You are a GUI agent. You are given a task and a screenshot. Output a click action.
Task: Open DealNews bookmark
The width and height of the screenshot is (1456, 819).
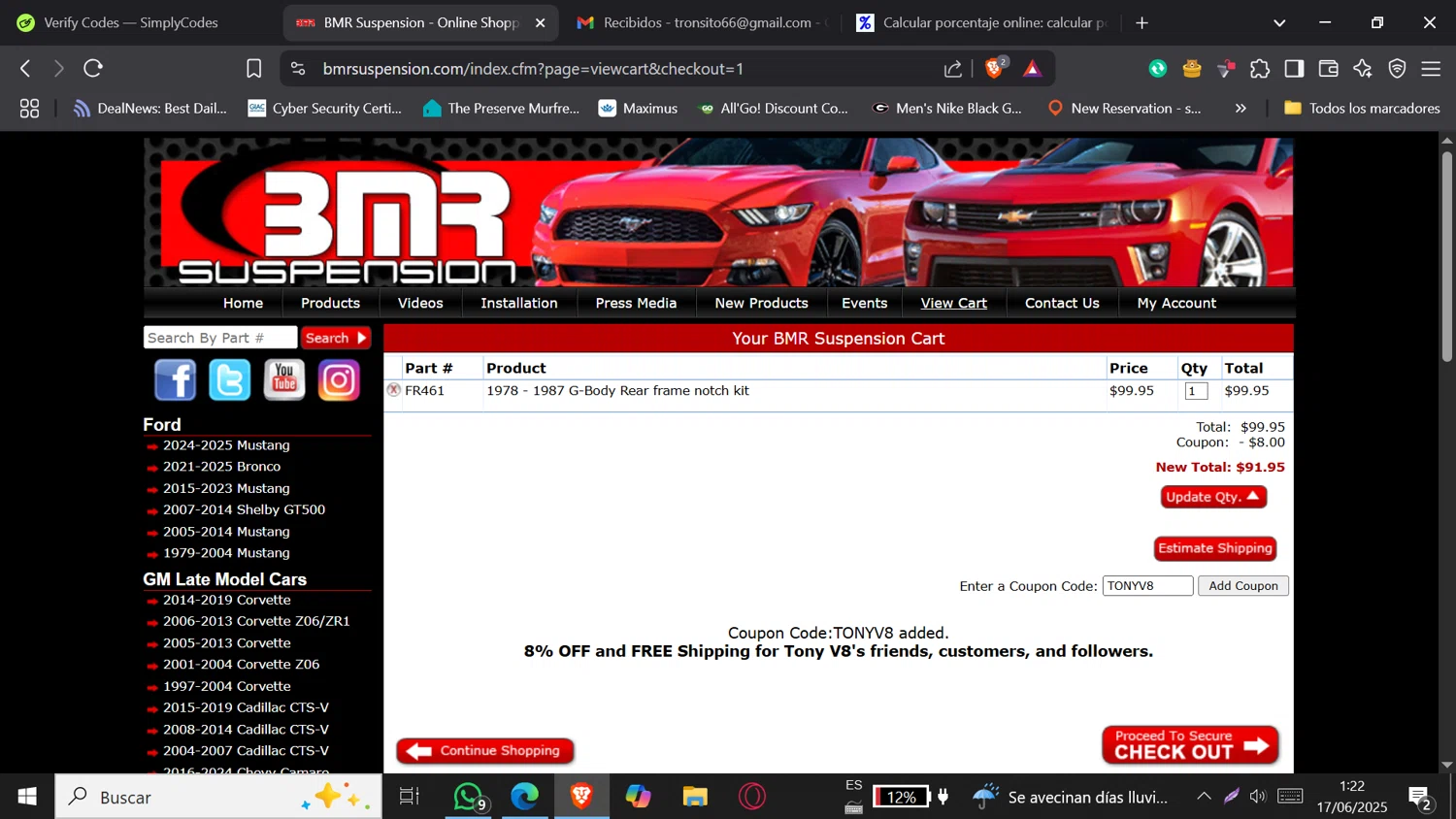click(150, 108)
